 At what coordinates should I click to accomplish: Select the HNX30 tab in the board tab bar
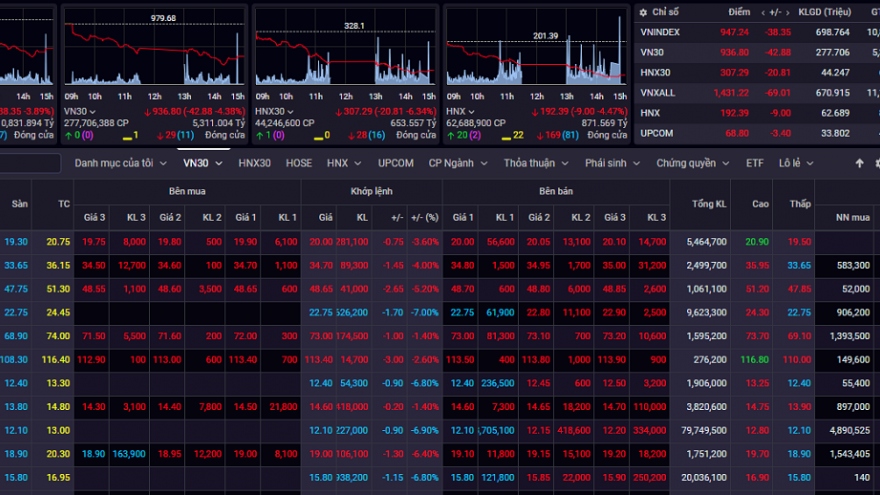tap(254, 163)
